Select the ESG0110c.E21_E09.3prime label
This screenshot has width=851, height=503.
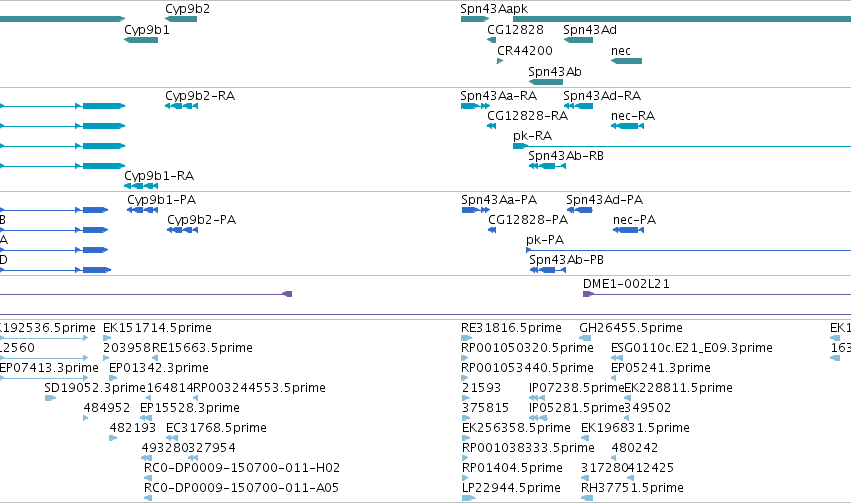point(692,348)
